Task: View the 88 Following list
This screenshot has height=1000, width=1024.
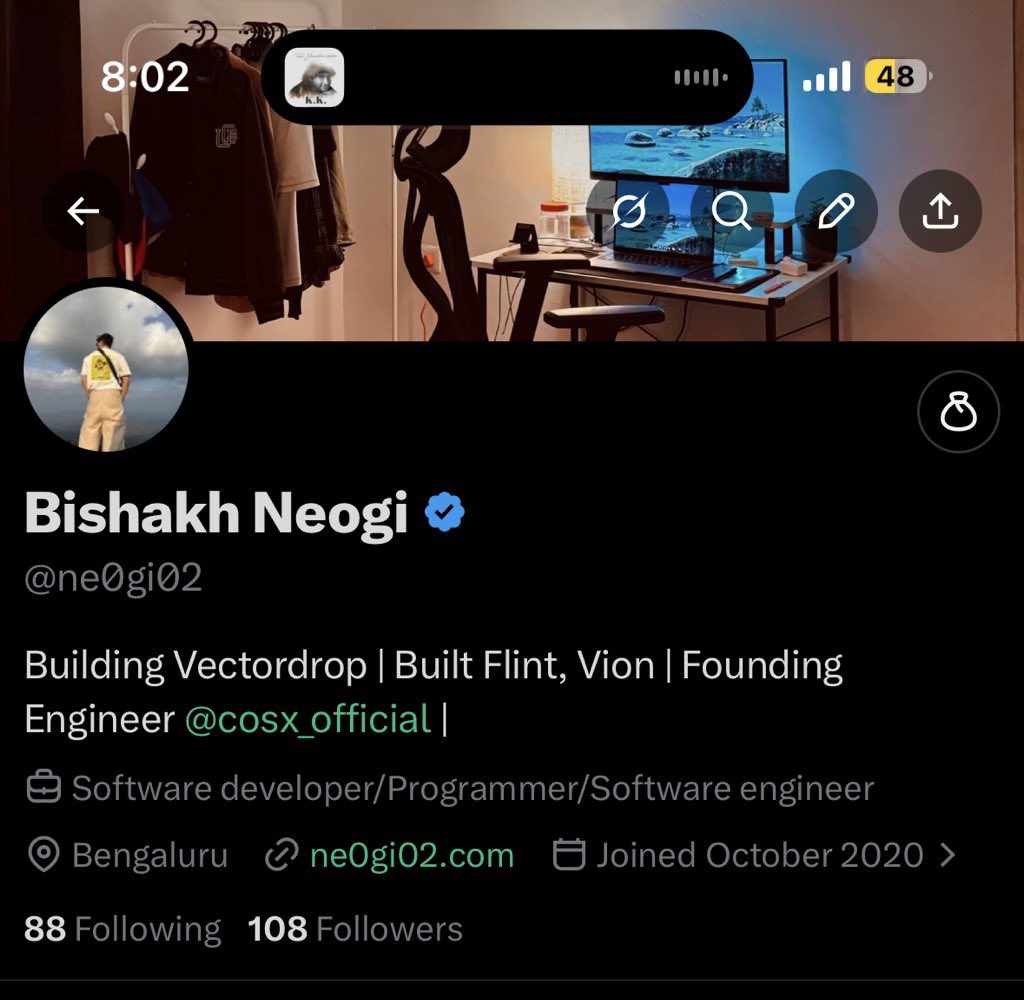Action: click(123, 928)
